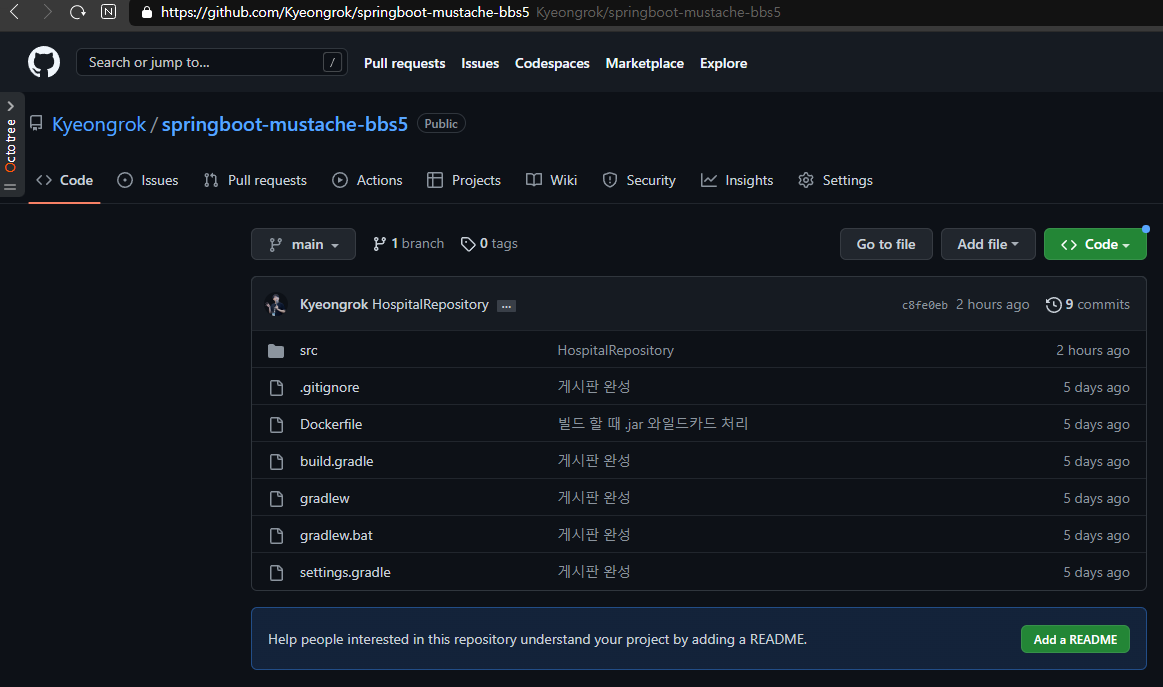Image resolution: width=1163 pixels, height=687 pixels.
Task: Open the Add file dropdown
Action: [988, 244]
